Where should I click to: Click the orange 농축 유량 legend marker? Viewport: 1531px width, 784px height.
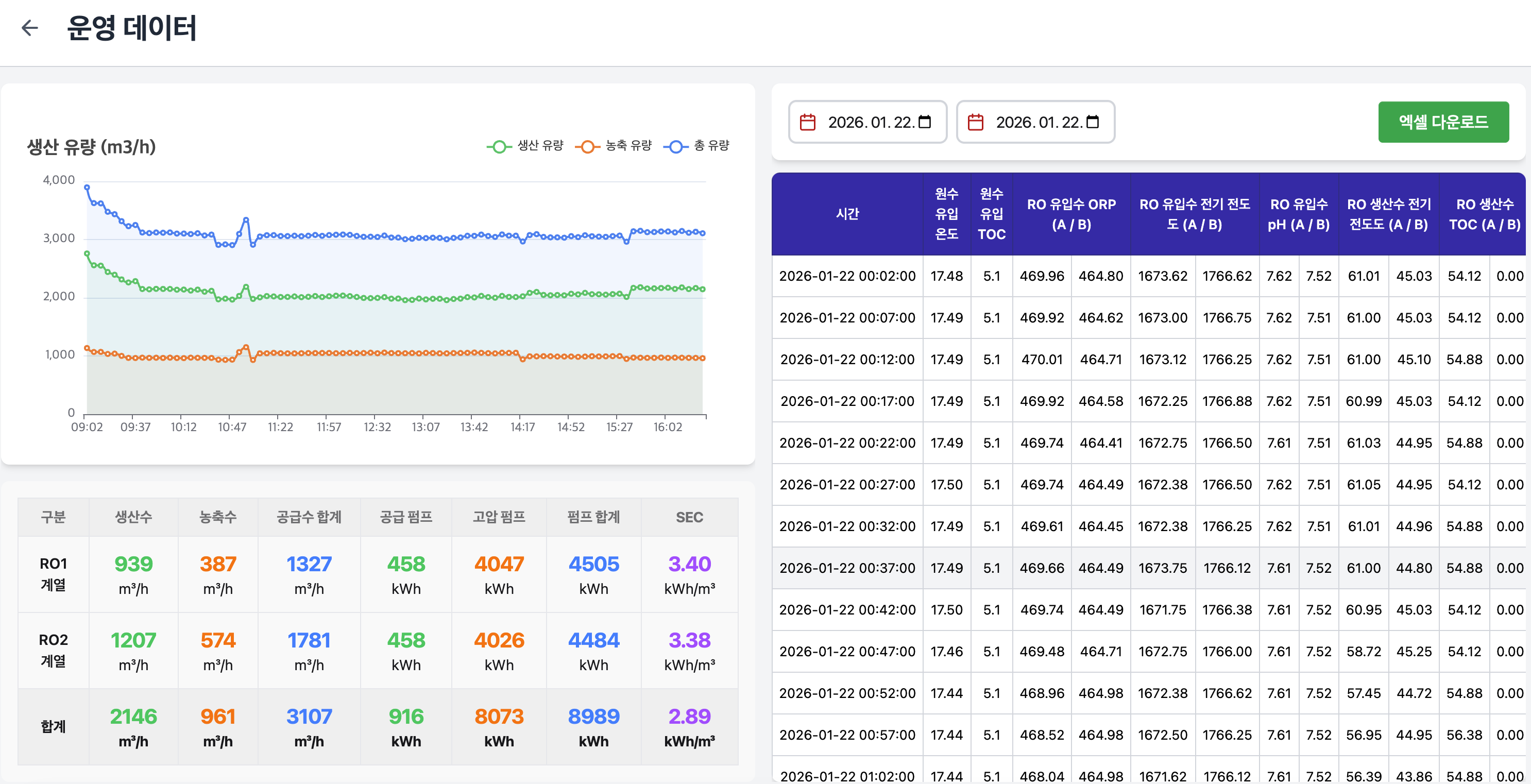click(587, 146)
